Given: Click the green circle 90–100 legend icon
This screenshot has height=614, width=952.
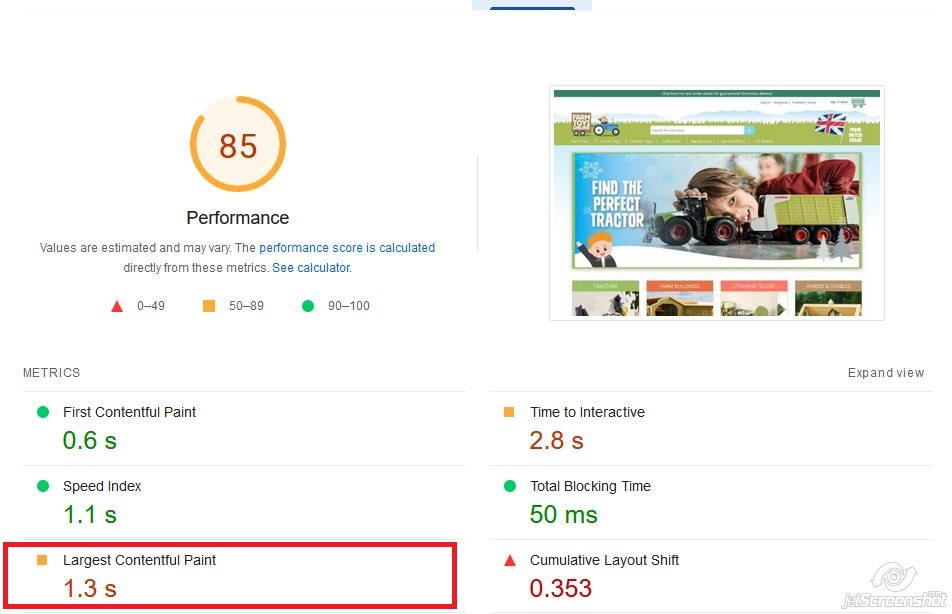Looking at the screenshot, I should tap(308, 306).
